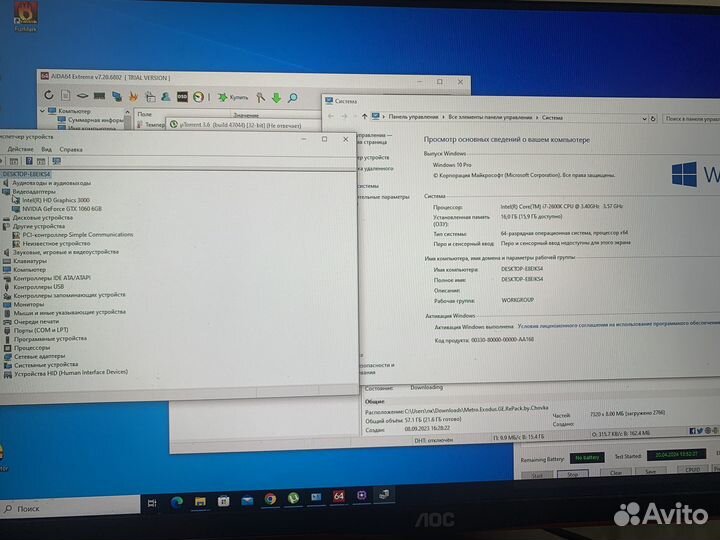The height and width of the screenshot is (540, 720).
Task: Click the control panel search field
Action: coord(691,119)
